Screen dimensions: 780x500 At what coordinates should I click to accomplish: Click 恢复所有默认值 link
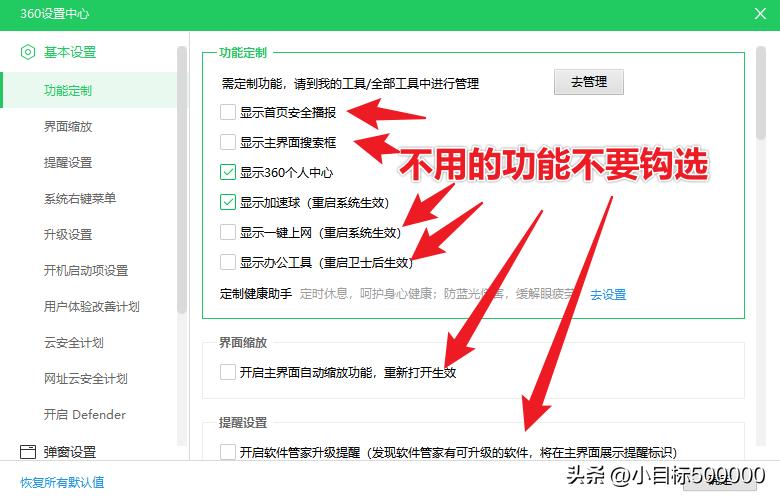point(62,482)
